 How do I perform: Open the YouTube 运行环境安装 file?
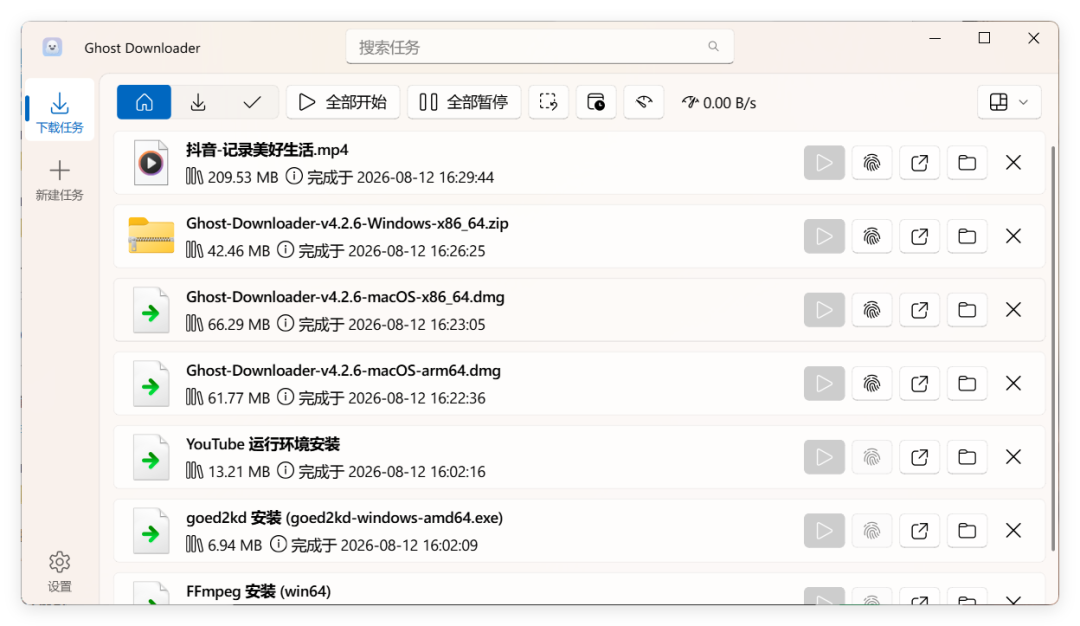[920, 457]
